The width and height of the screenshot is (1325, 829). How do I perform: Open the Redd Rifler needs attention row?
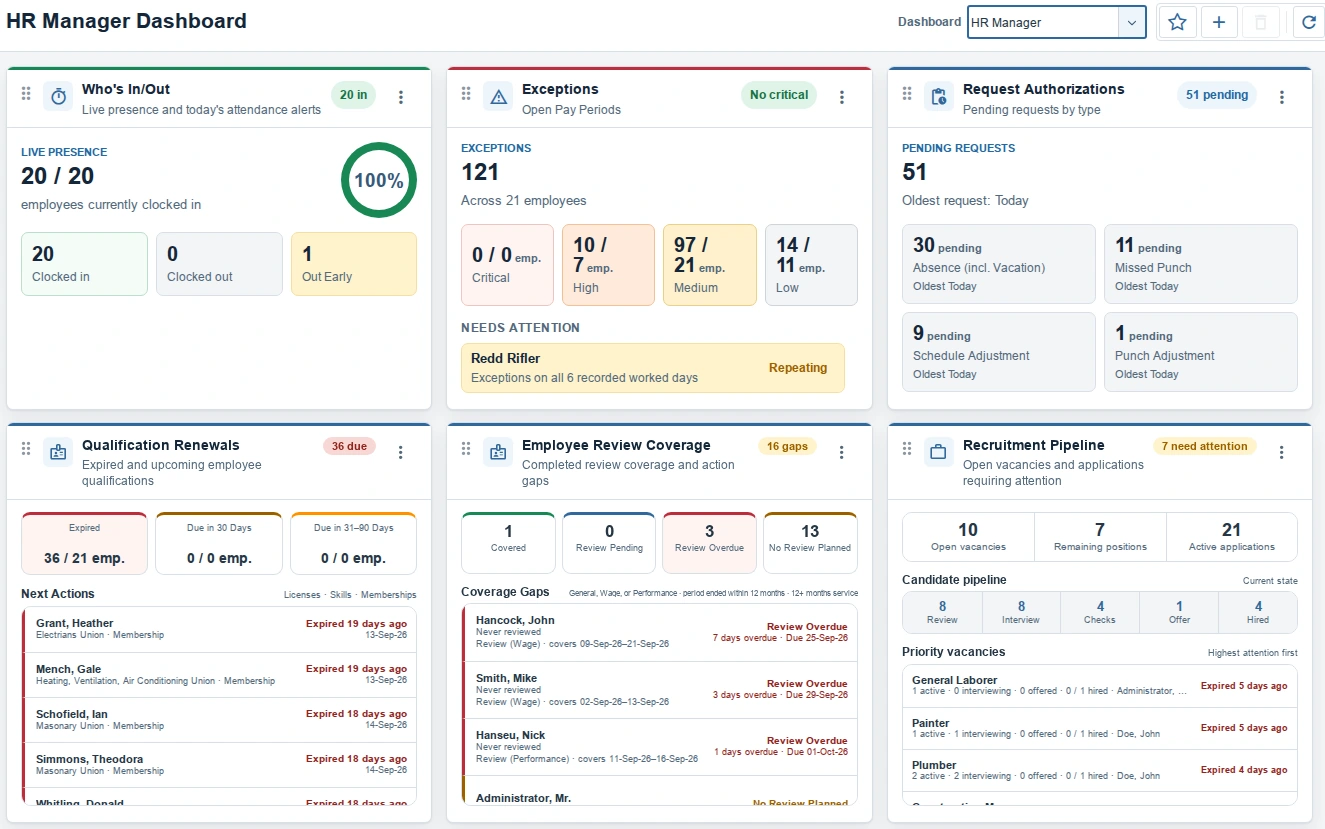point(653,368)
